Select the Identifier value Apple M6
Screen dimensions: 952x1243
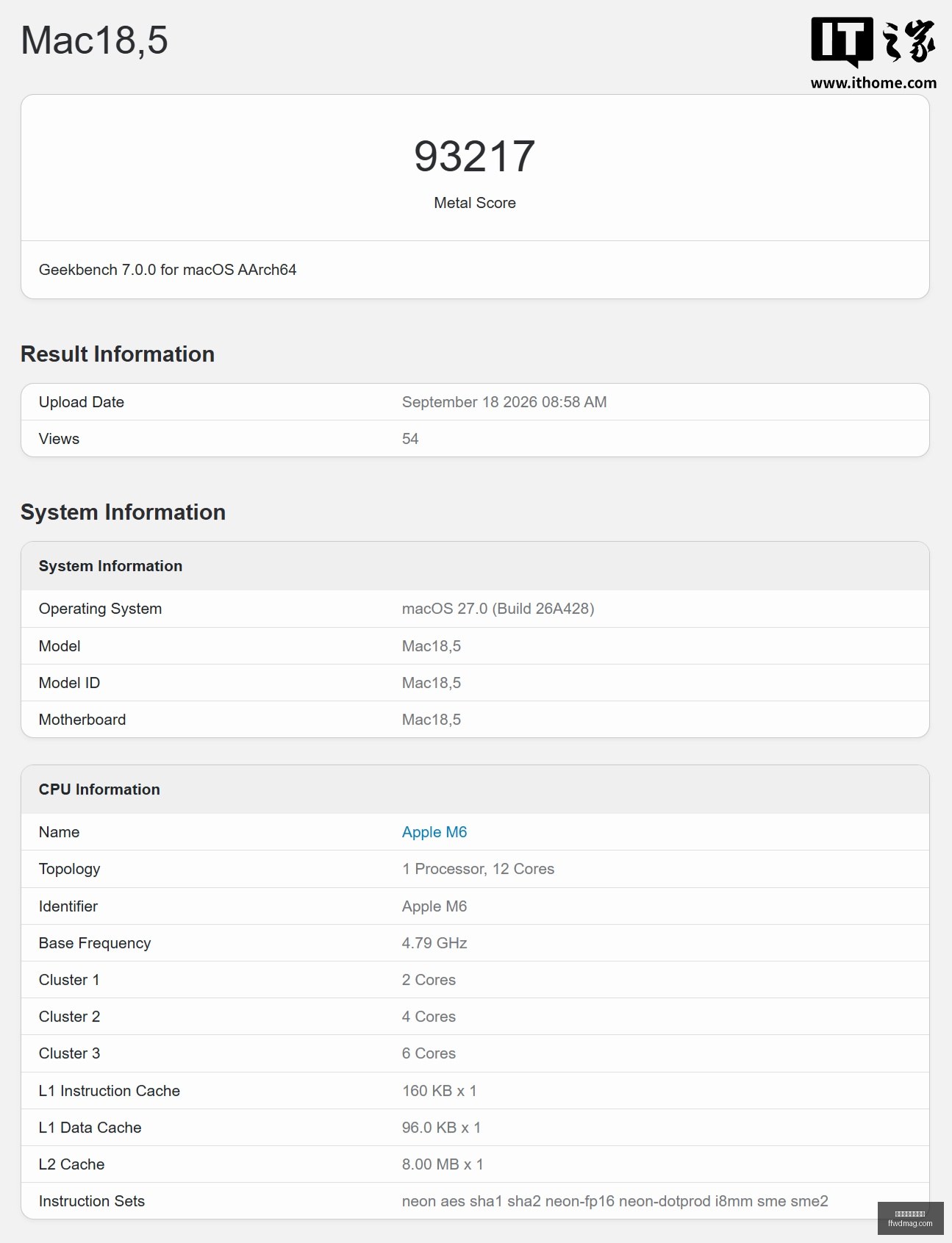[x=434, y=906]
